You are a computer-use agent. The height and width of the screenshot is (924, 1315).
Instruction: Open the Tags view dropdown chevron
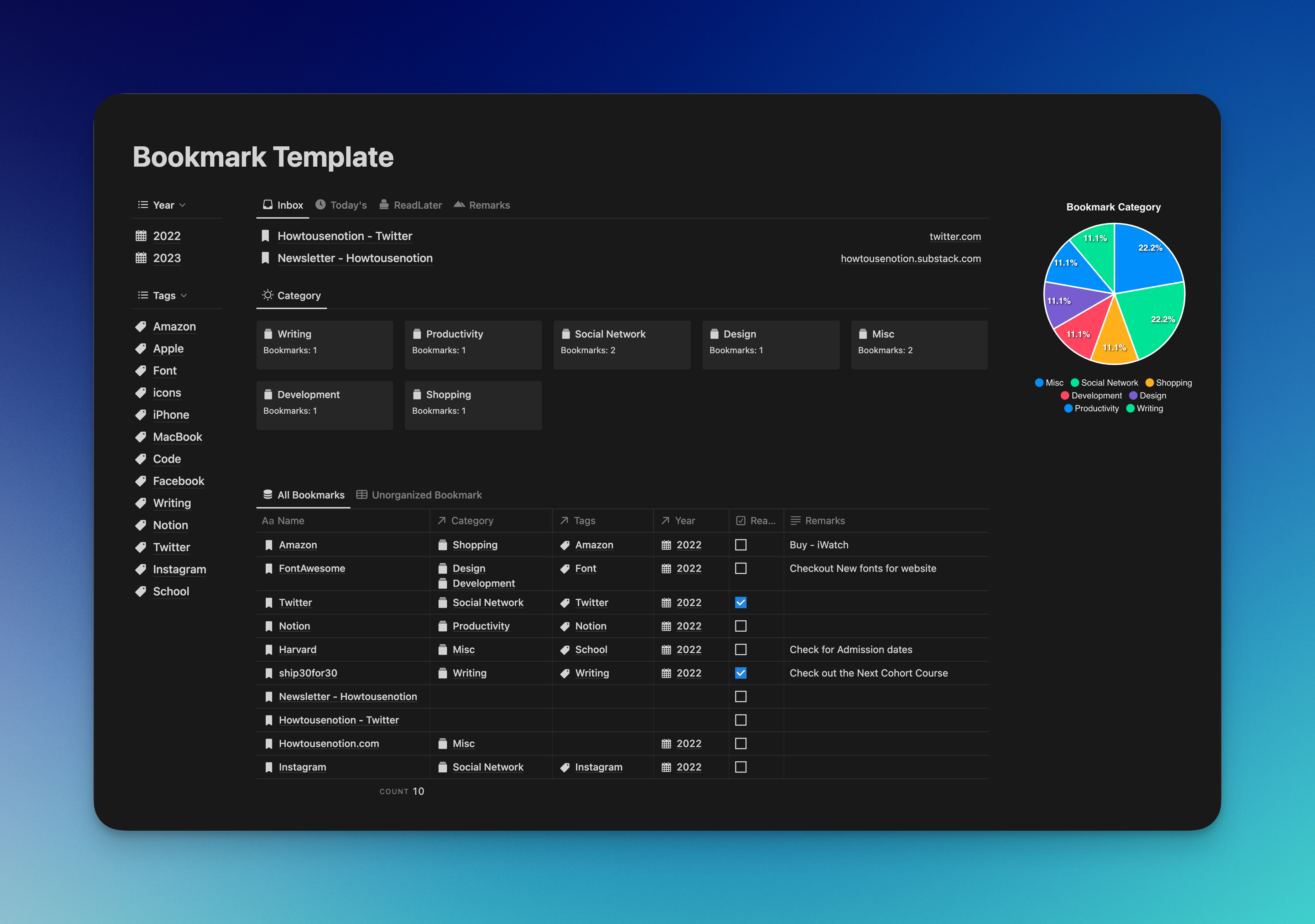[184, 296]
